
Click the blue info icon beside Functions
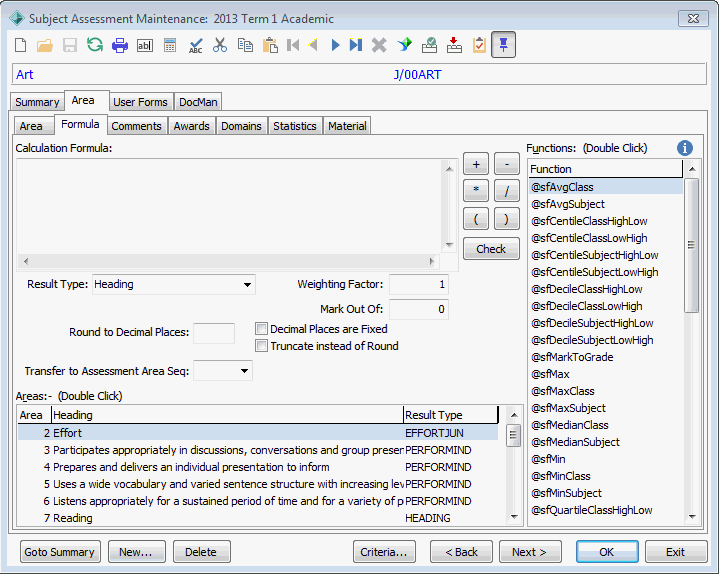tap(685, 148)
